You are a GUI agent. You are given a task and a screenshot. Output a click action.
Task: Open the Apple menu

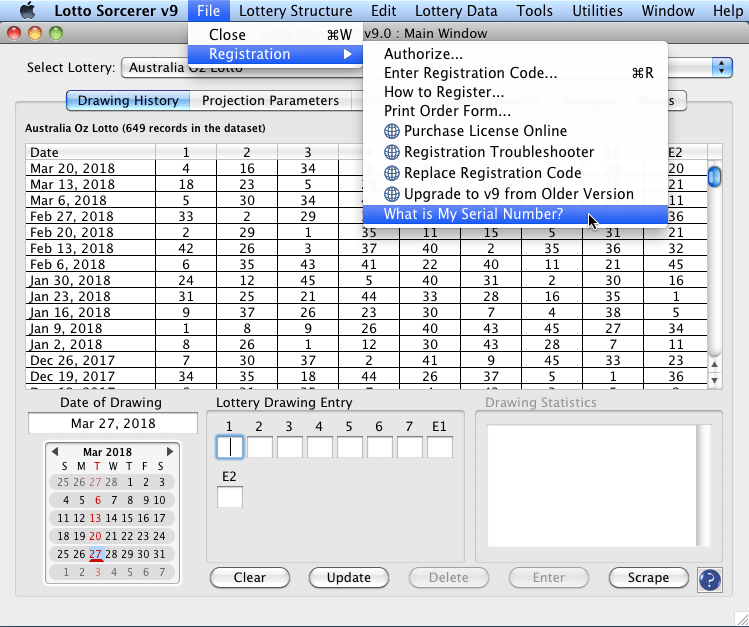(x=14, y=11)
